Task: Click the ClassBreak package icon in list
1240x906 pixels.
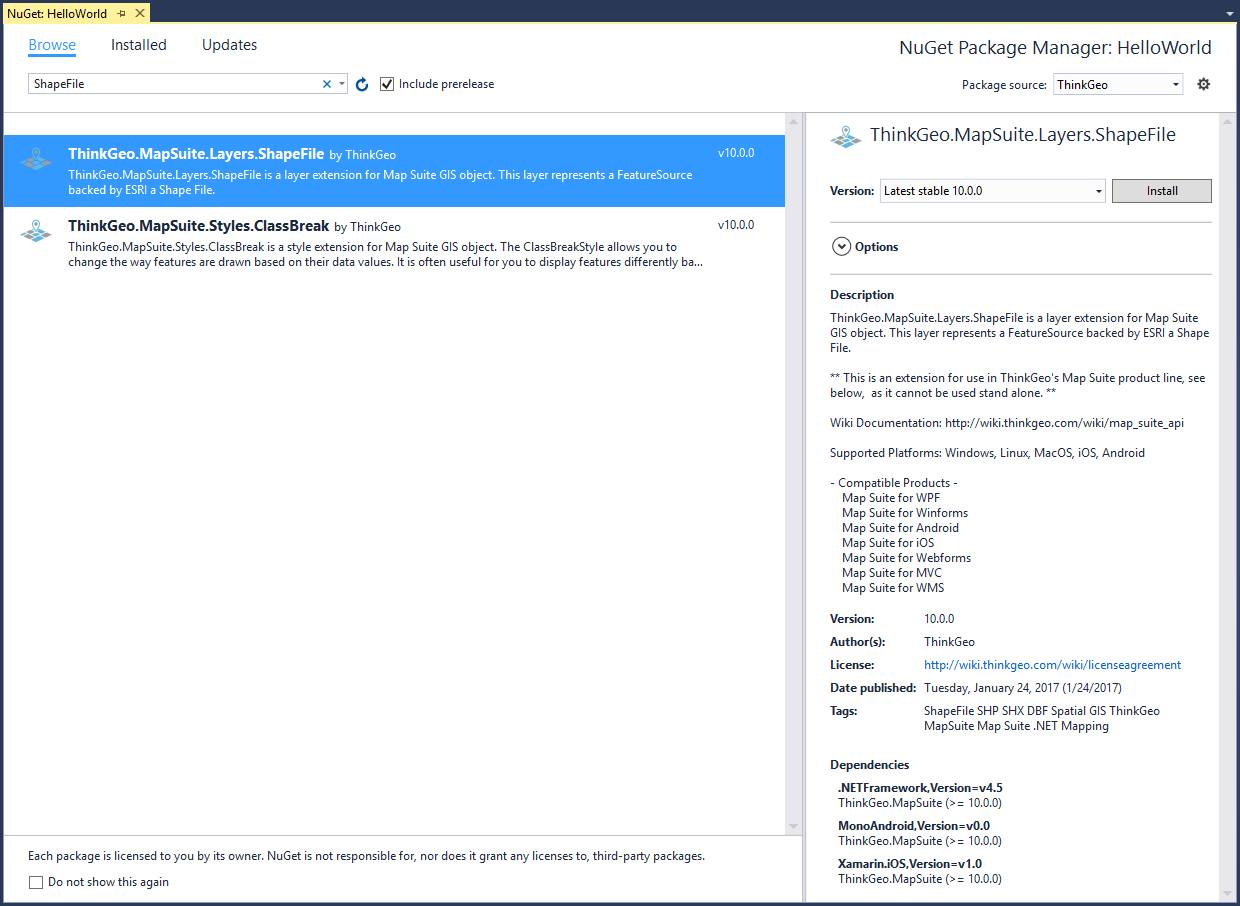Action: pyautogui.click(x=36, y=229)
